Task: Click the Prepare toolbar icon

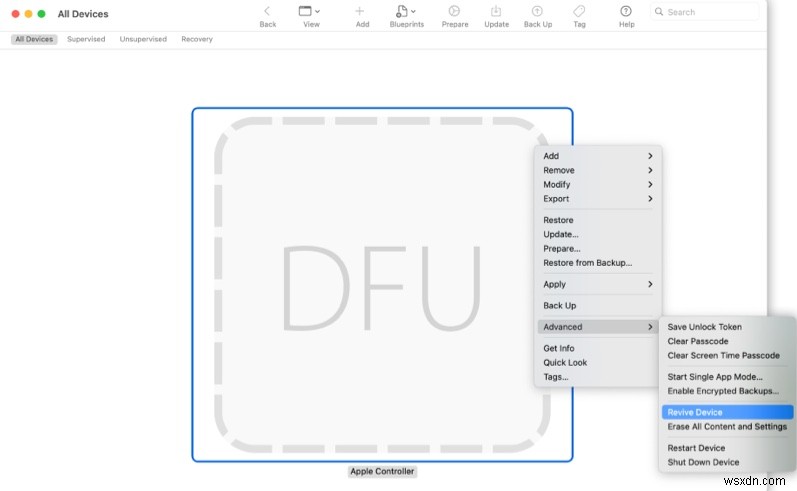Action: coord(454,11)
